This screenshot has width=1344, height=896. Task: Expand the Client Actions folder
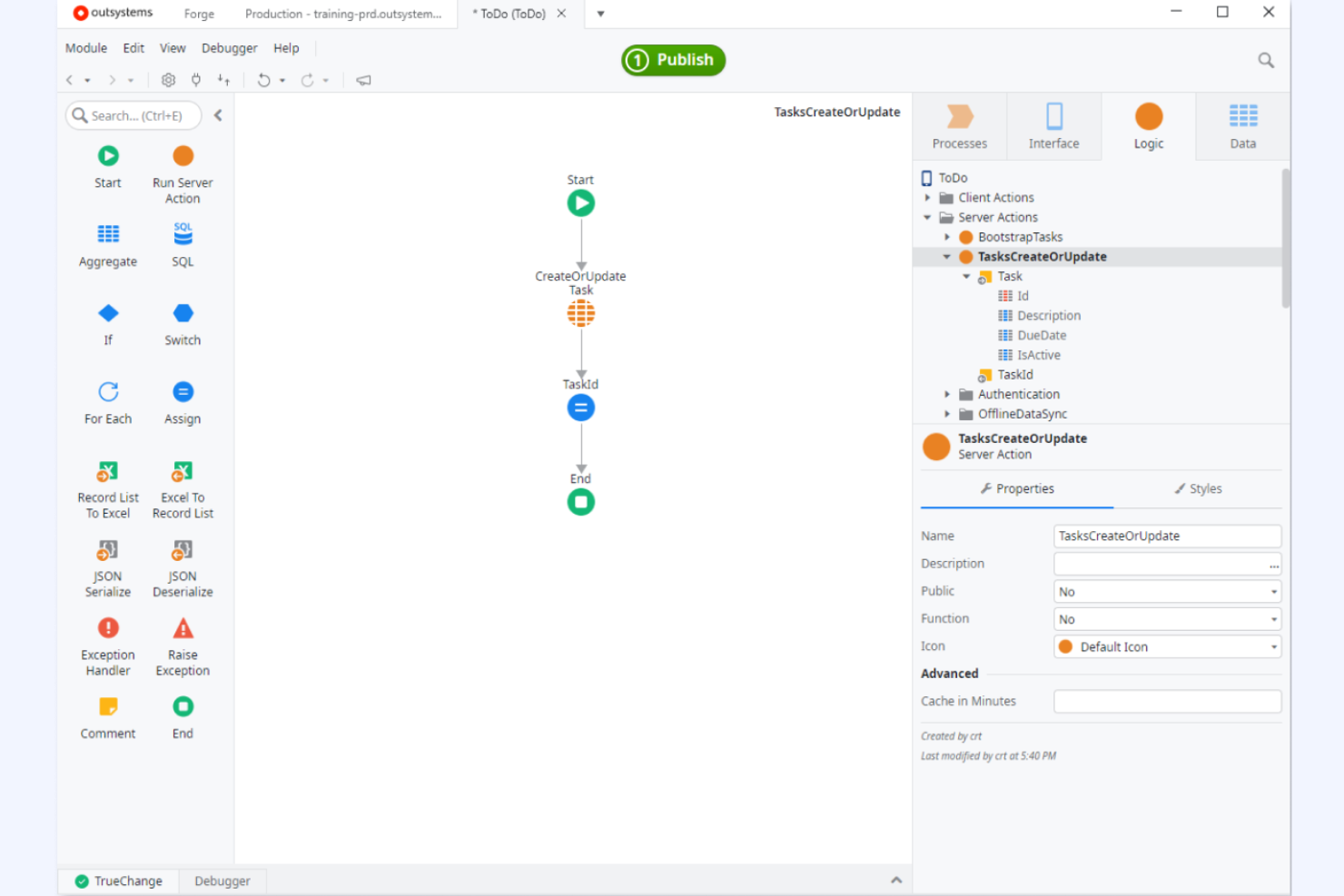(928, 197)
